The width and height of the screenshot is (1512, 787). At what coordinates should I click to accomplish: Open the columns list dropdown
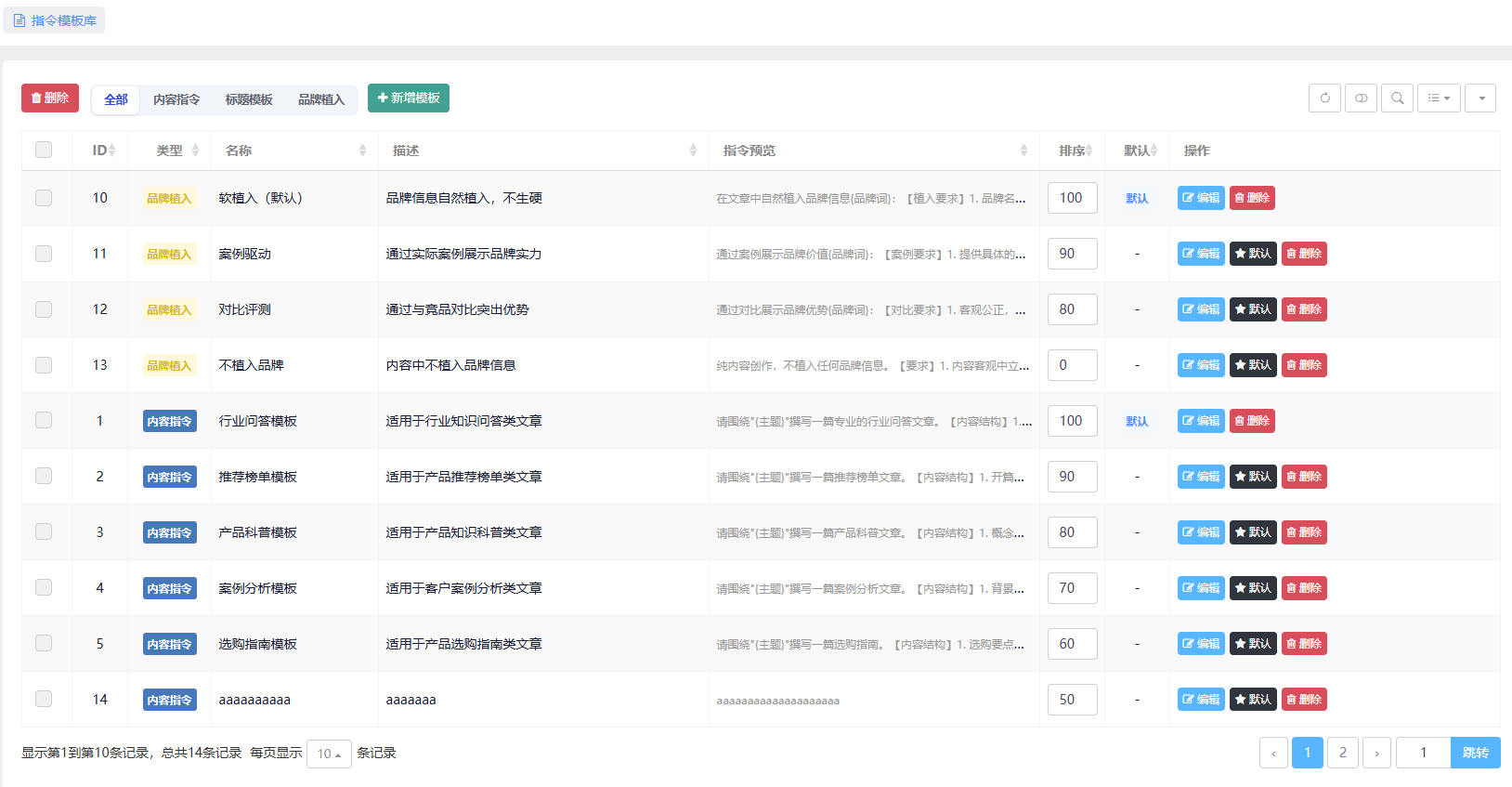[x=1439, y=98]
